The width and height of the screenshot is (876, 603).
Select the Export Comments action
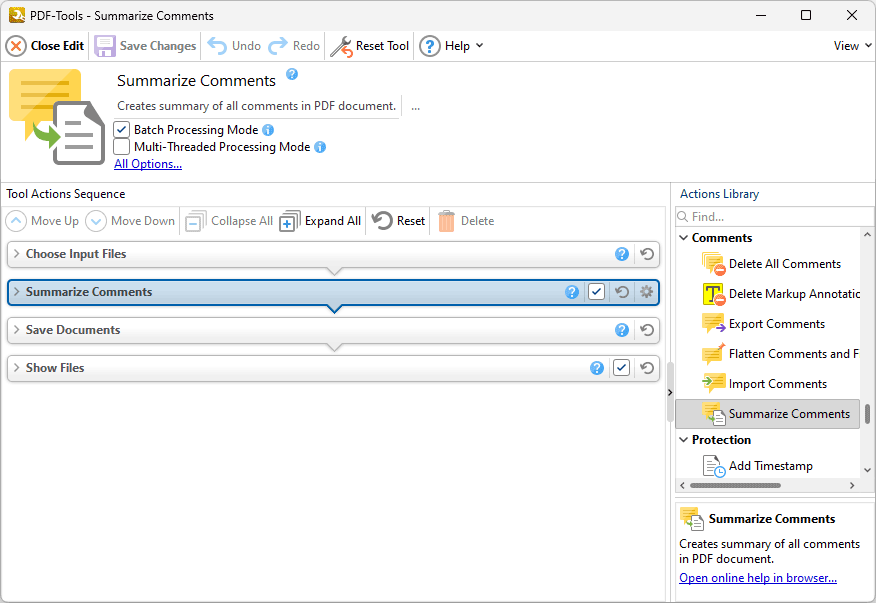[x=764, y=324]
